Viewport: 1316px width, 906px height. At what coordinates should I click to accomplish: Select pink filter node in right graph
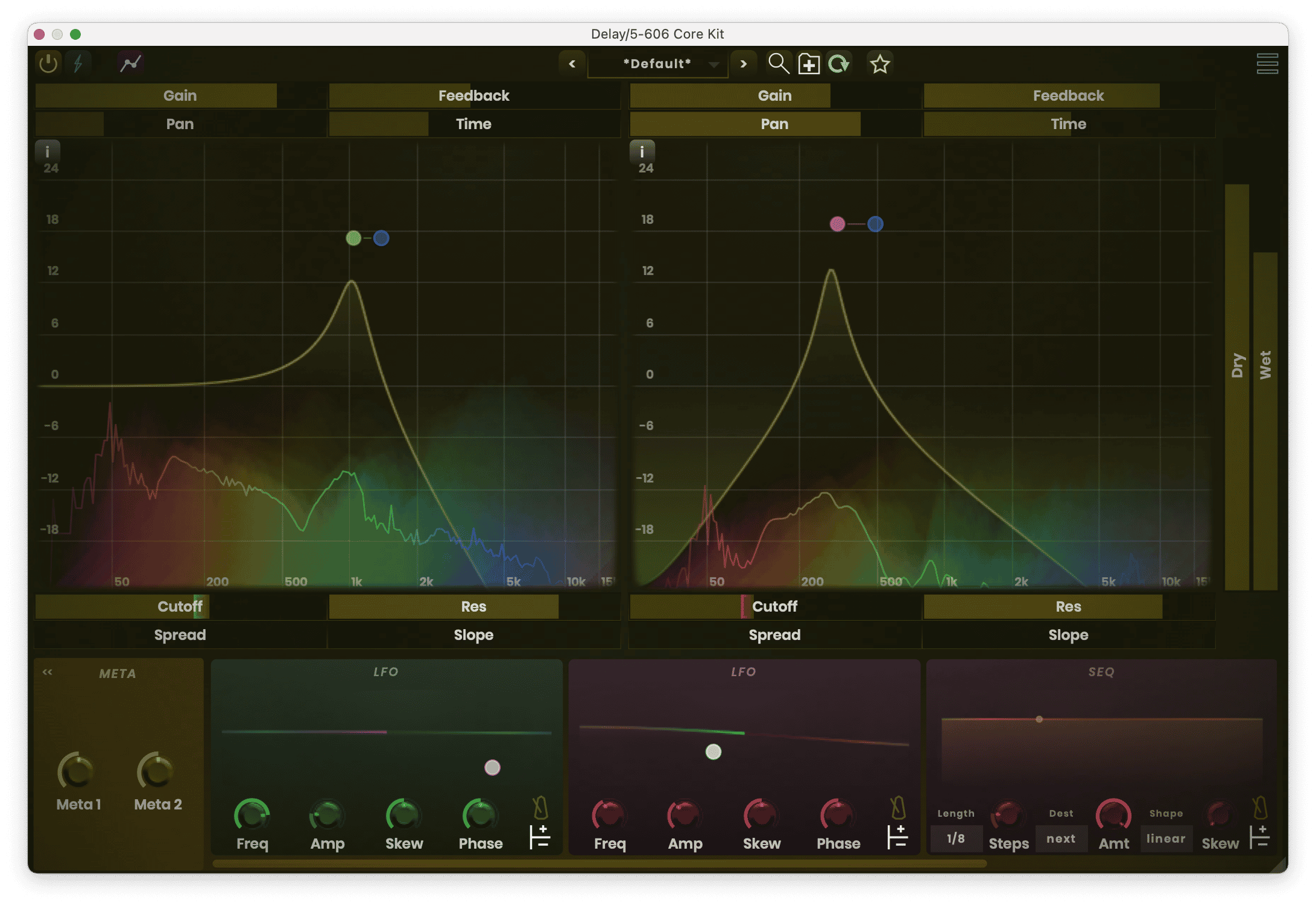tap(837, 224)
